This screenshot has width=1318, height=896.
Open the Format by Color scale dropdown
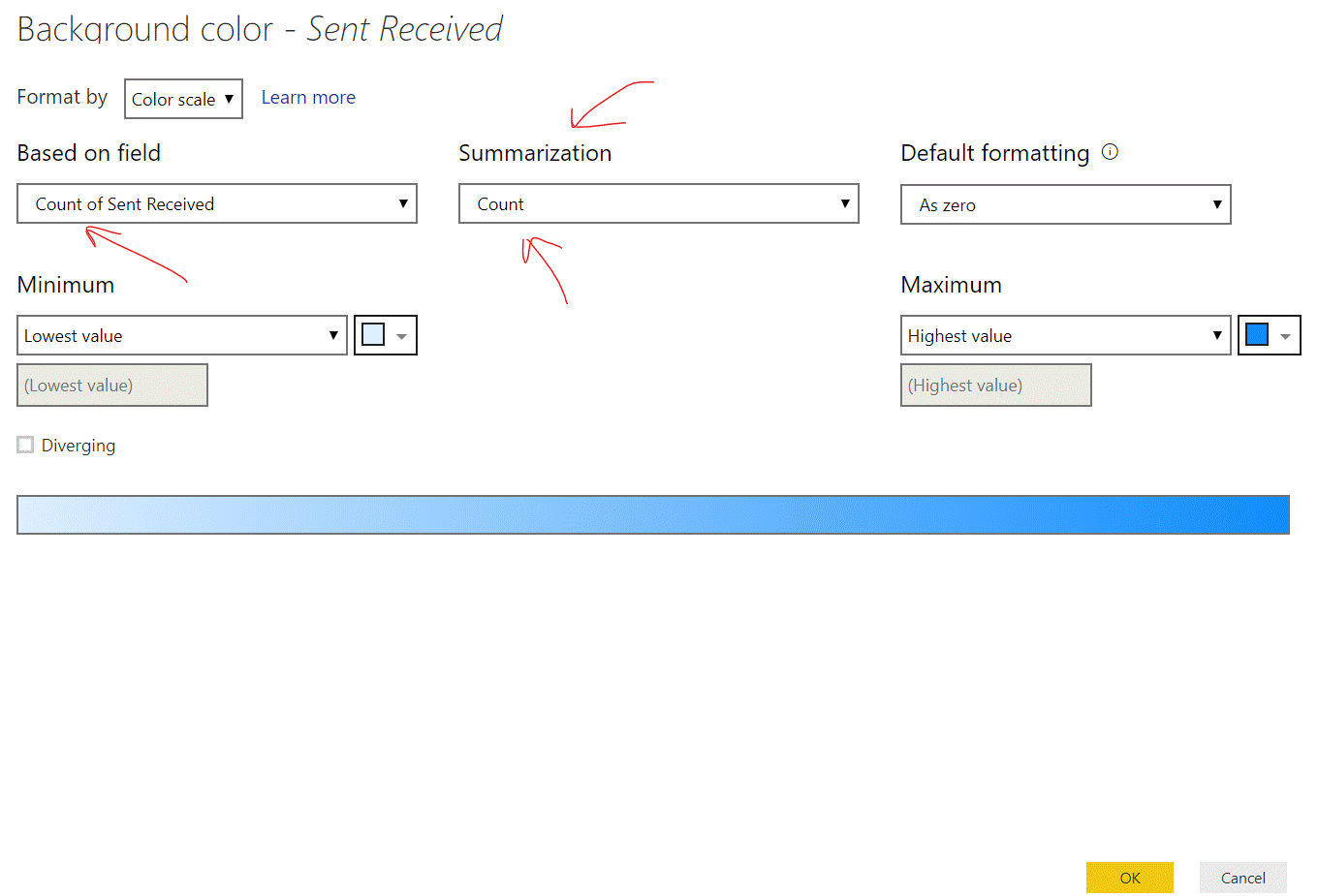click(x=183, y=99)
